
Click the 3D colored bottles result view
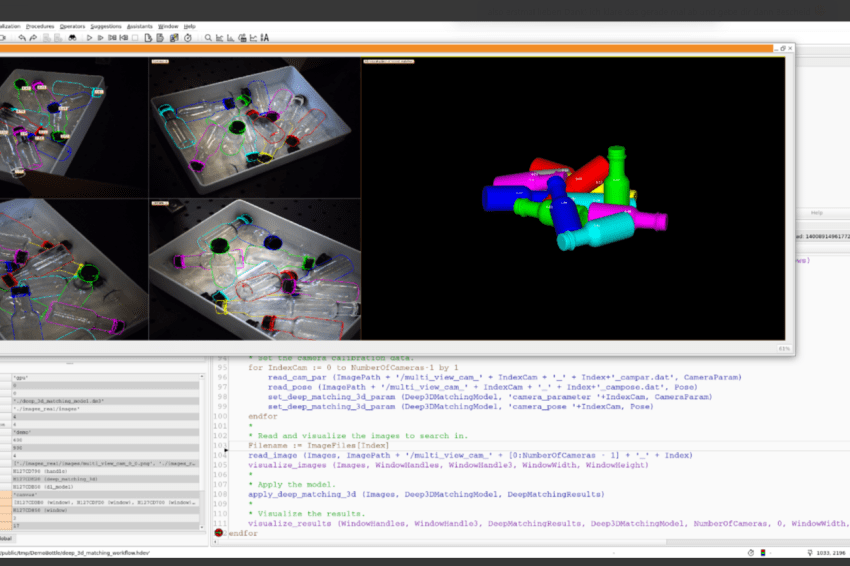point(574,198)
